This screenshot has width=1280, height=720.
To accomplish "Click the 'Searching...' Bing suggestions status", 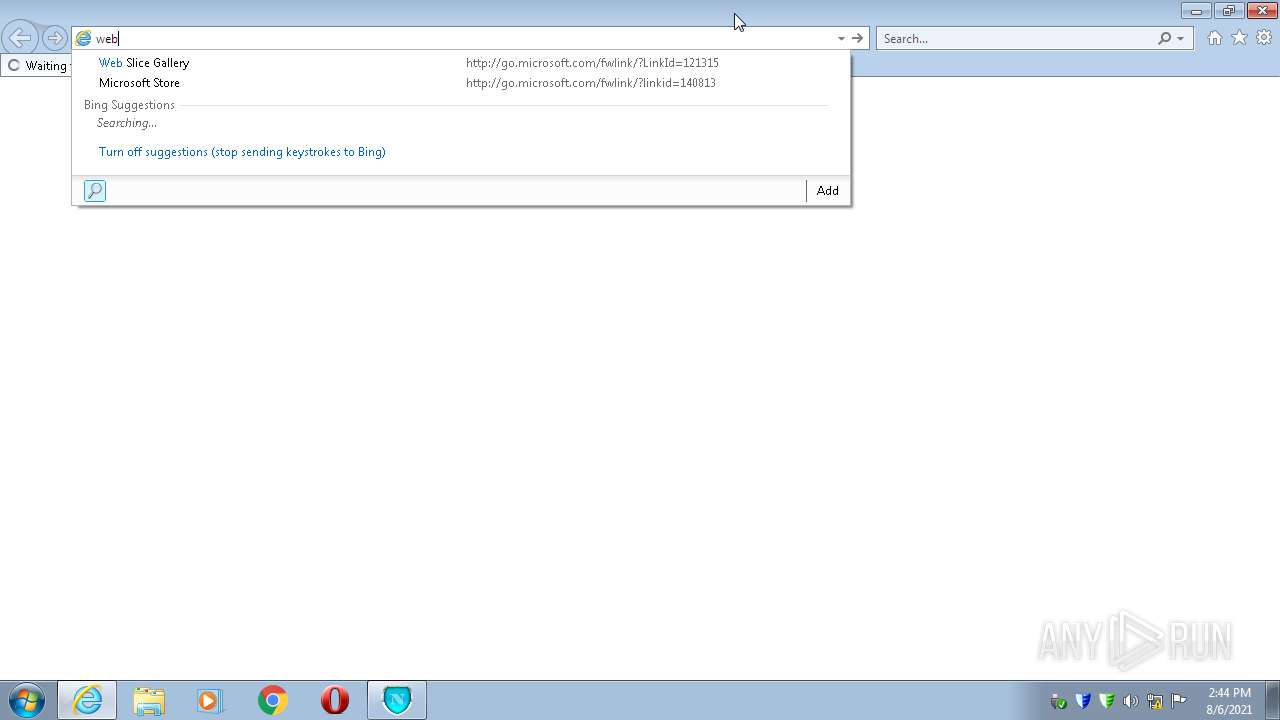I will tap(127, 123).
